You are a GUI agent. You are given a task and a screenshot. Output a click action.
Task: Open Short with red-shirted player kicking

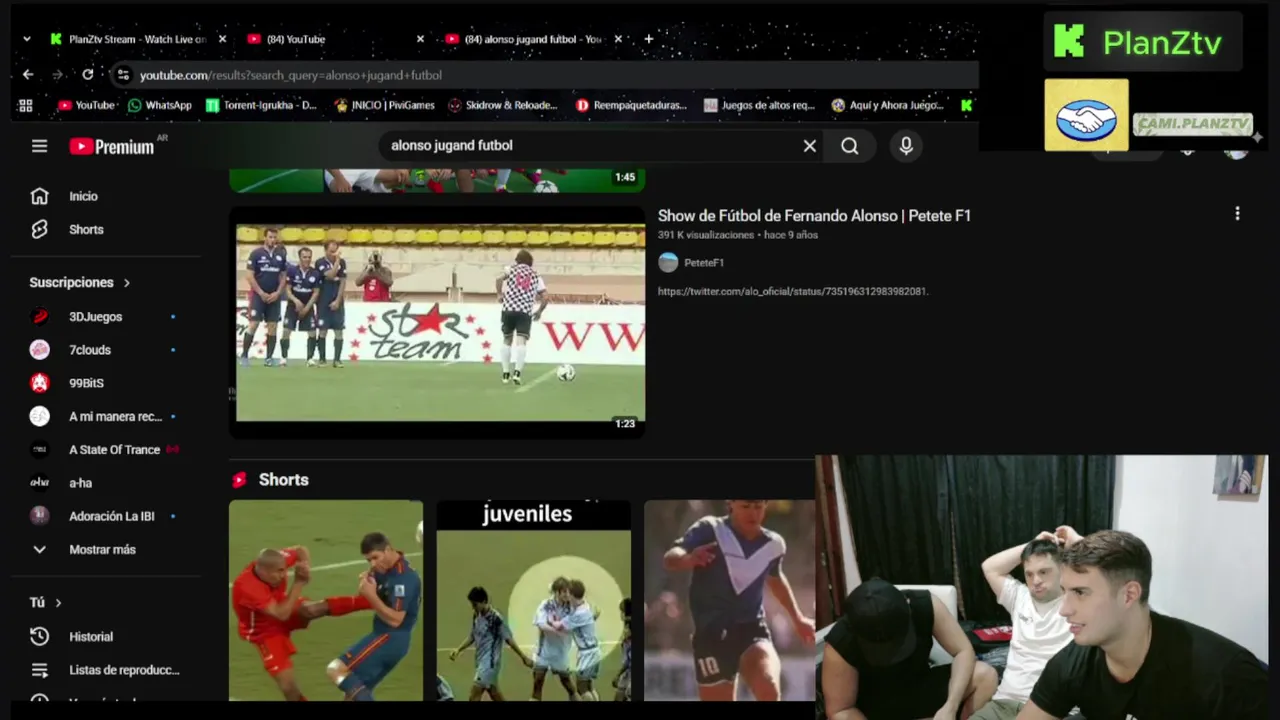(x=326, y=600)
